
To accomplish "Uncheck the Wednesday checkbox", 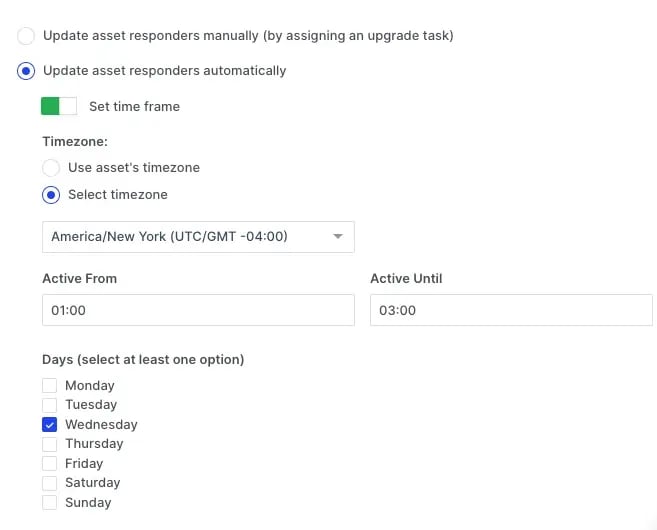I will point(49,424).
